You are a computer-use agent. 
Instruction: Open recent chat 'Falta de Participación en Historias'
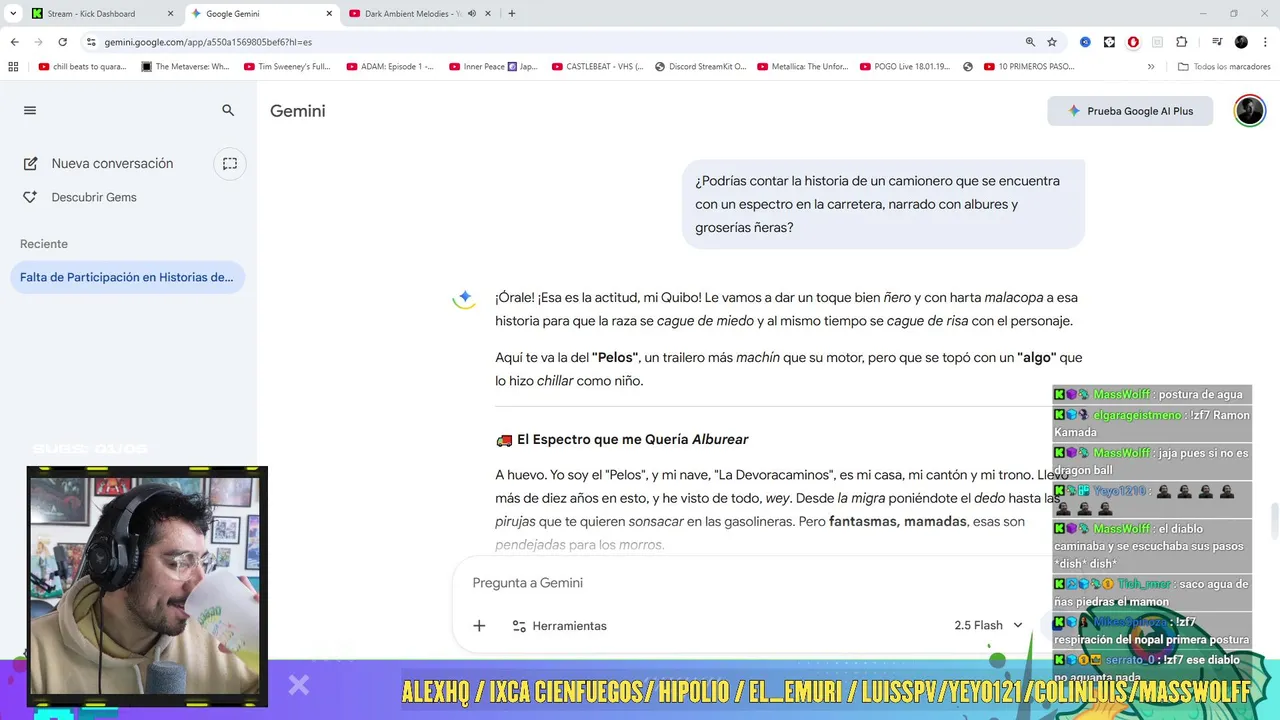pos(127,277)
